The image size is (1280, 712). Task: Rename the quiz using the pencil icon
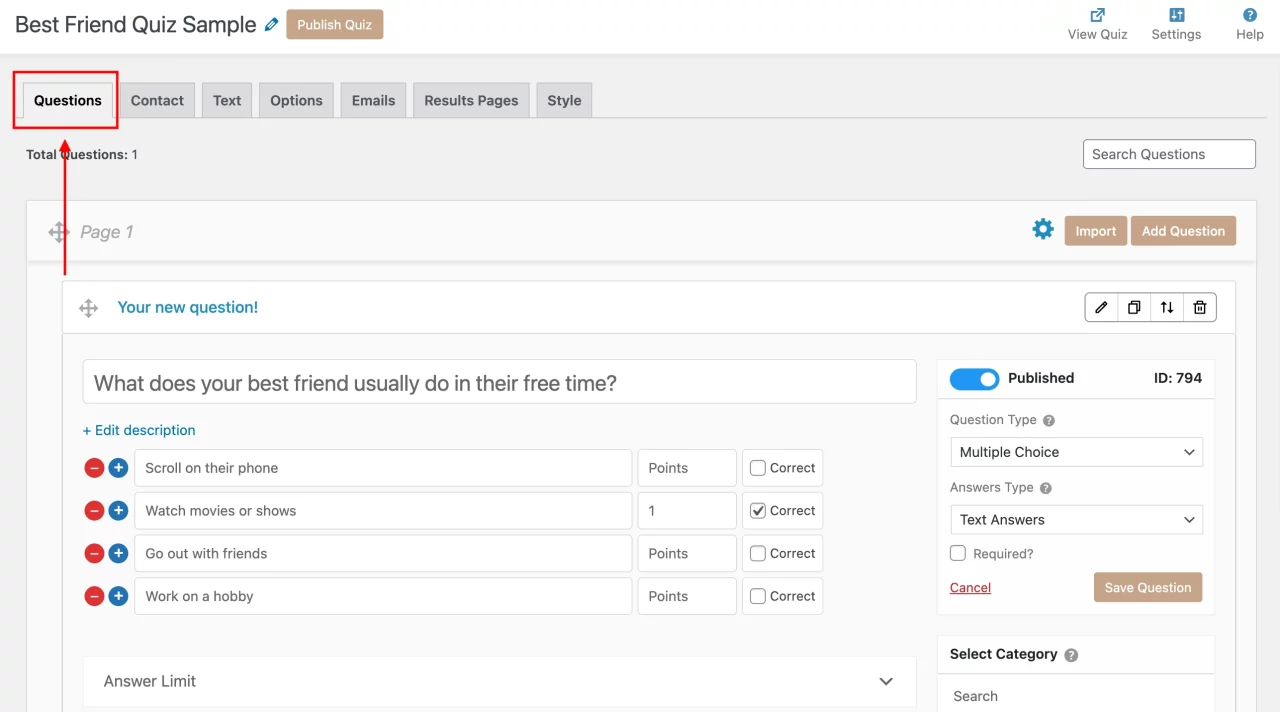(x=270, y=23)
